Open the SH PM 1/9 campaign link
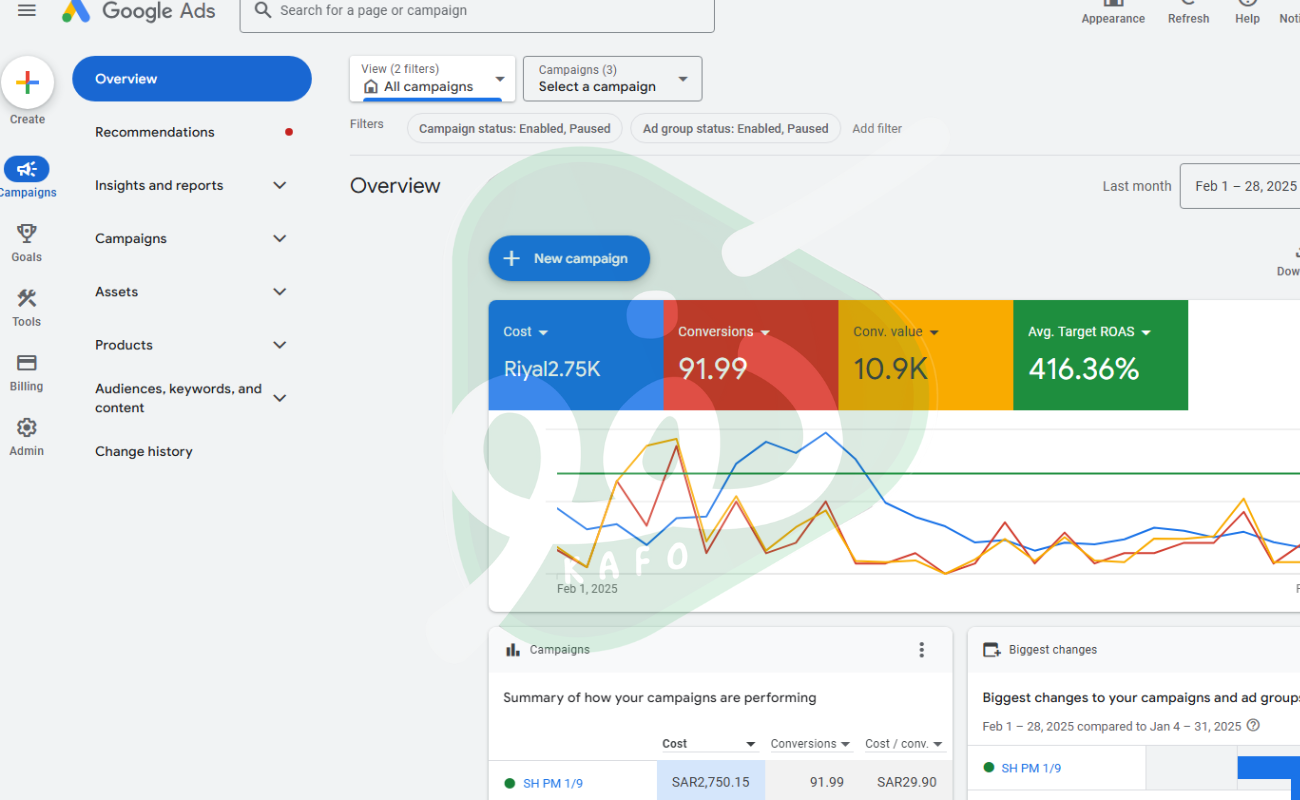Screen dimensions: 1300x800 [x=553, y=783]
